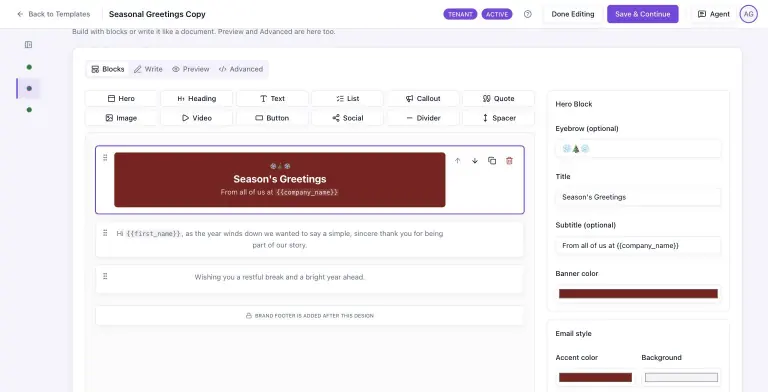Switch to the Advanced tab
The image size is (768, 392).
click(x=240, y=69)
